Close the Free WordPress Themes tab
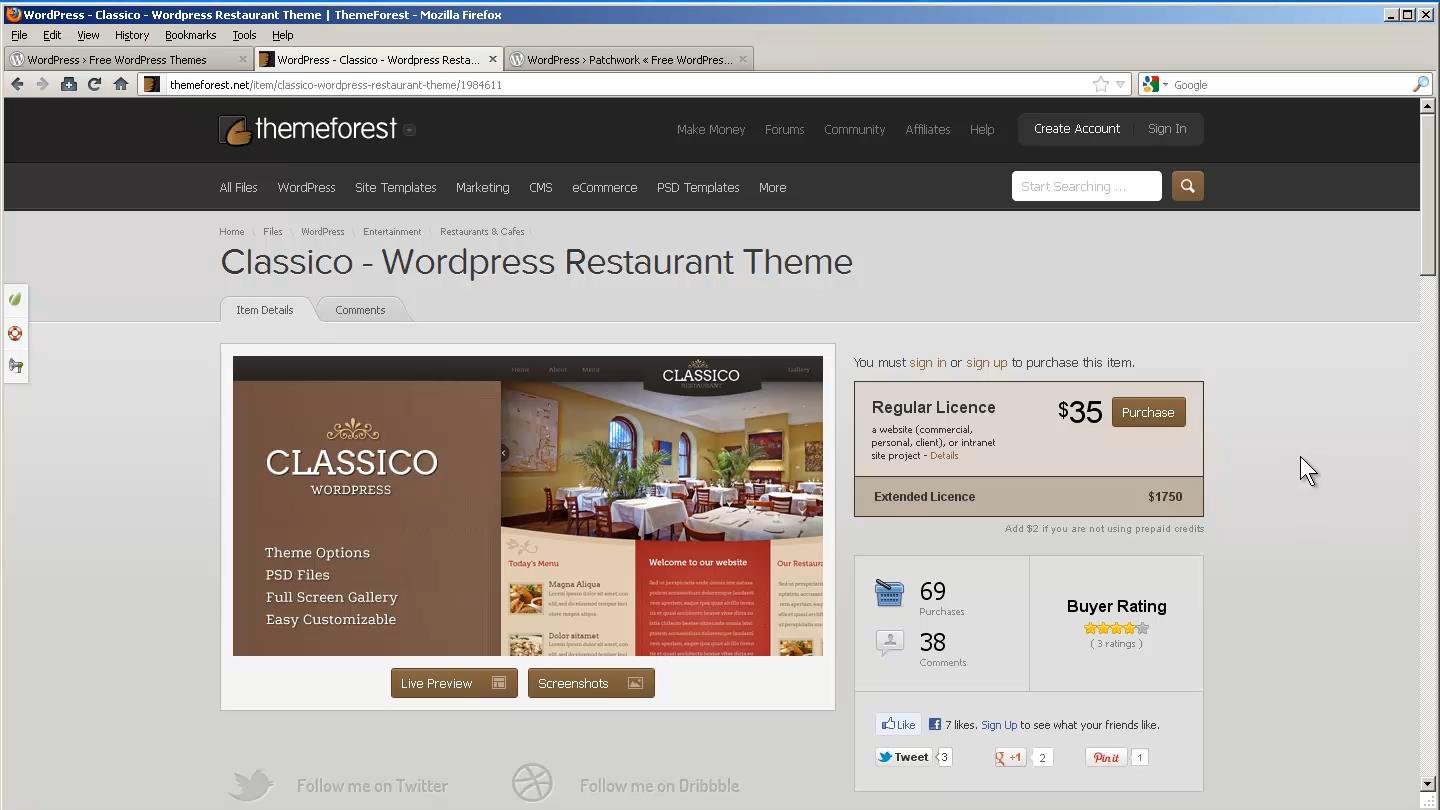Screen dimensions: 1440x810 [x=242, y=59]
